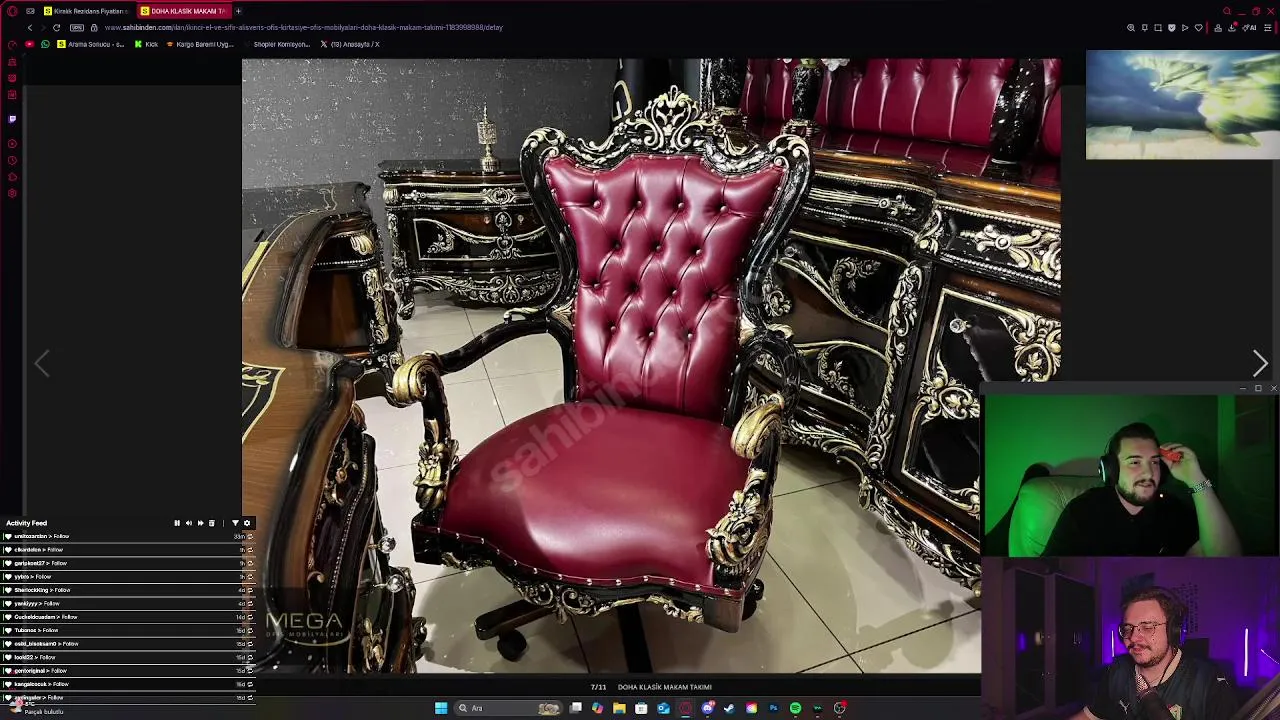Viewport: 1280px width, 720px height.
Task: Pause the Activity Feed
Action: click(x=177, y=523)
